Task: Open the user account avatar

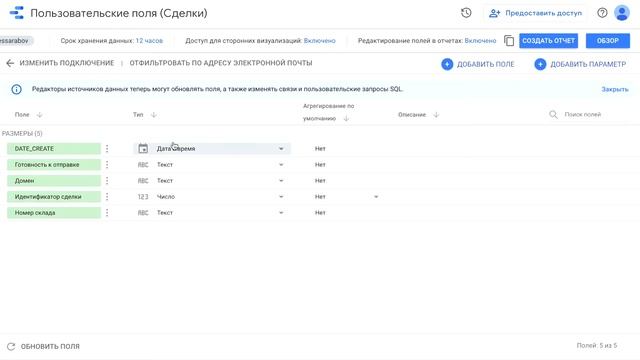Action: click(622, 13)
